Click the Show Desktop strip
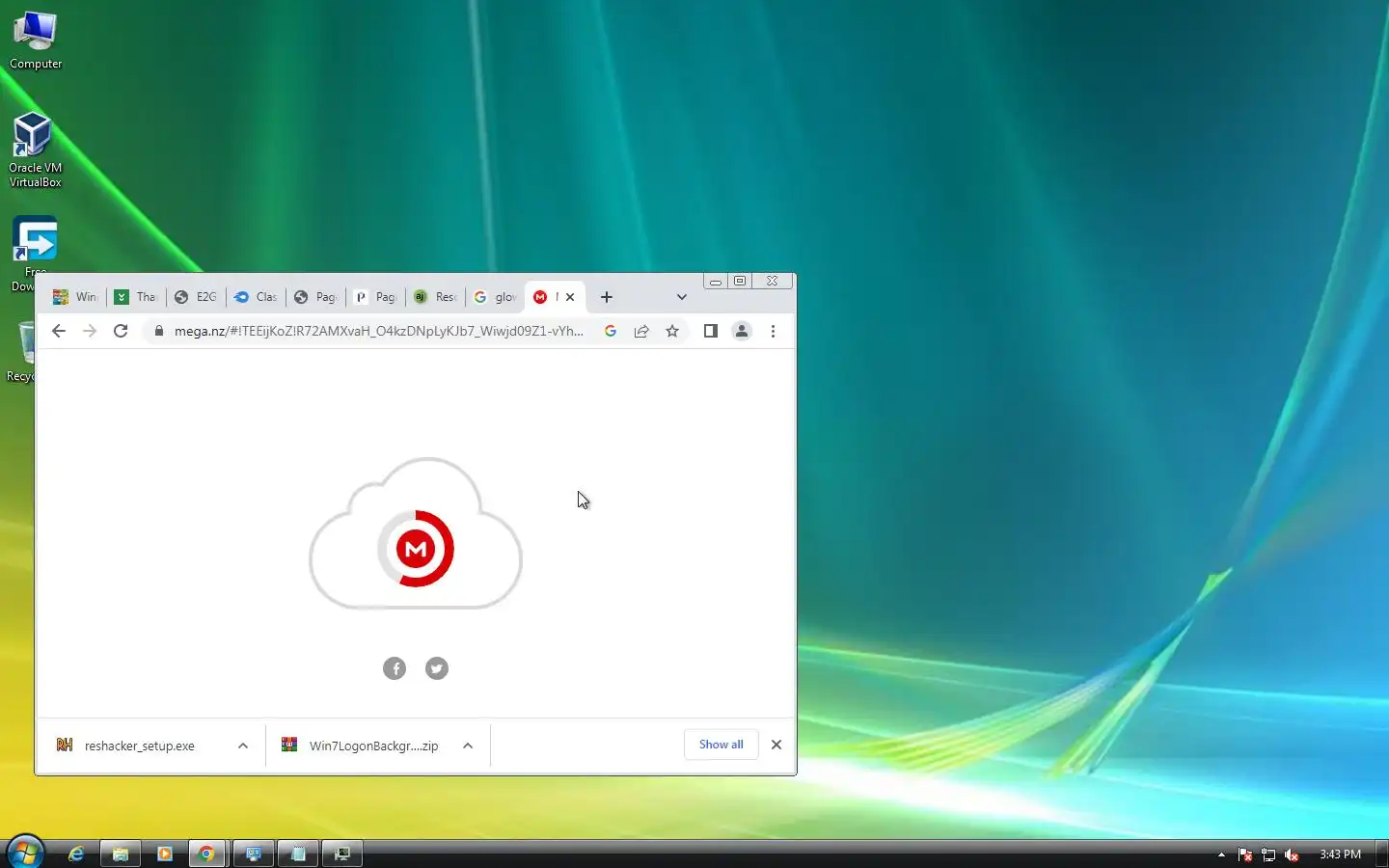The image size is (1389, 868). click(x=1381, y=854)
